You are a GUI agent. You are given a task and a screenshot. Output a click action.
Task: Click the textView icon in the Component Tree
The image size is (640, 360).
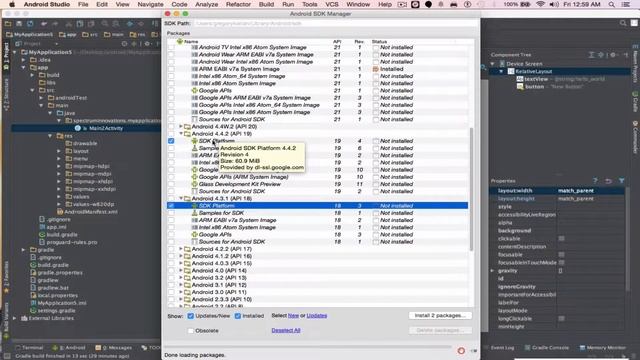click(520, 79)
